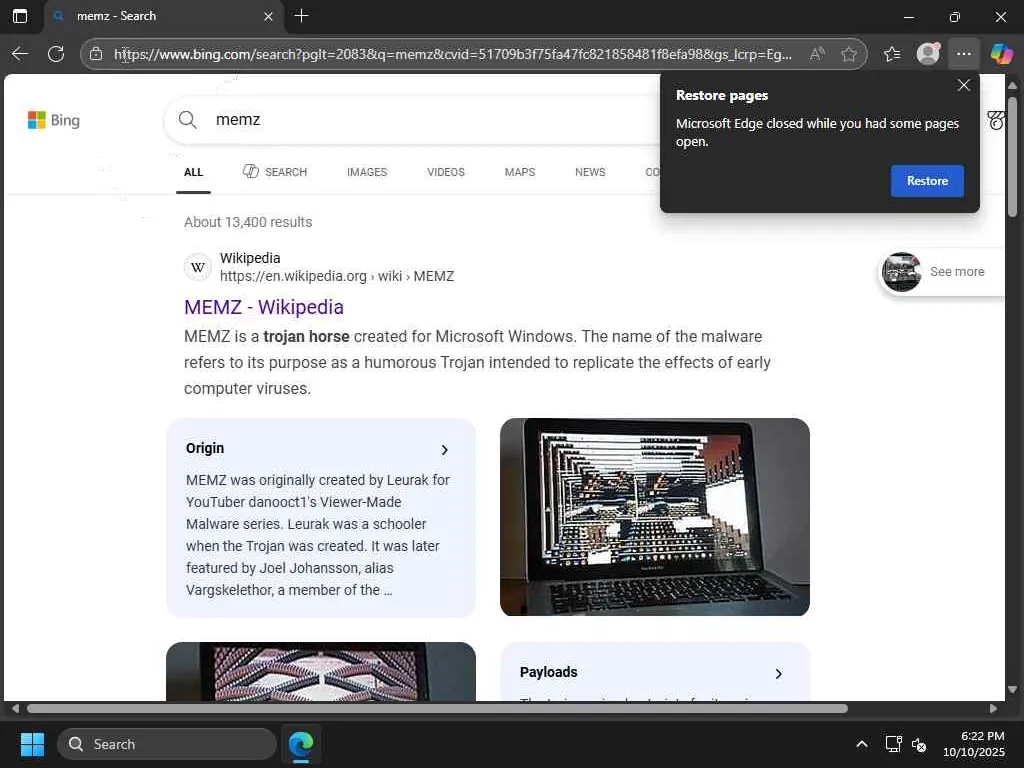1024x768 pixels.
Task: Click the Bing logo
Action: pos(54,120)
